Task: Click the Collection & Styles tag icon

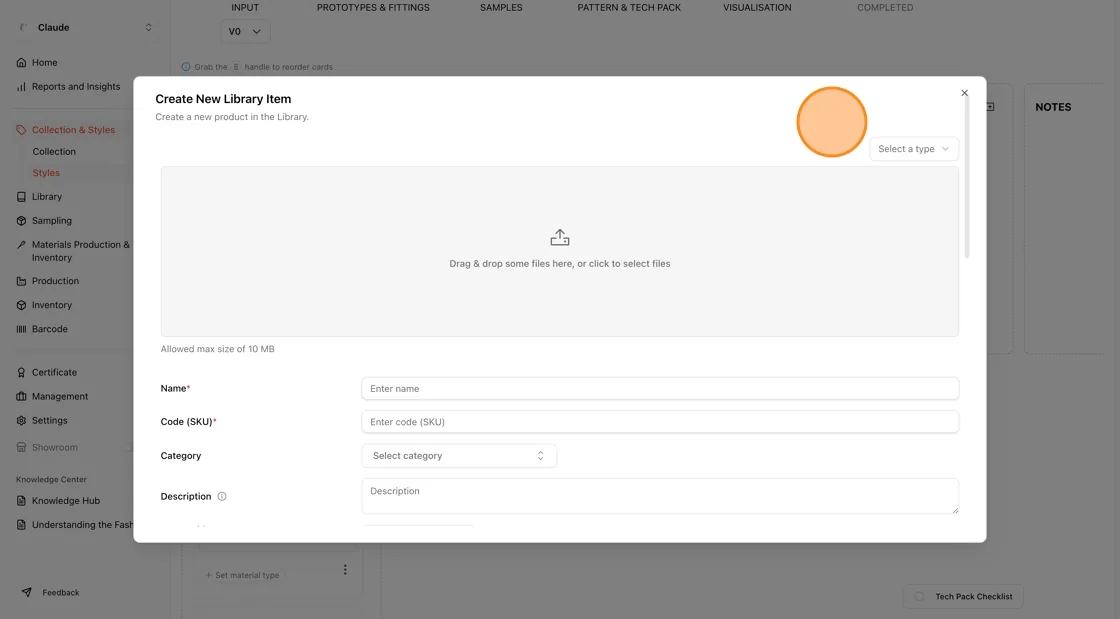Action: pyautogui.click(x=21, y=130)
